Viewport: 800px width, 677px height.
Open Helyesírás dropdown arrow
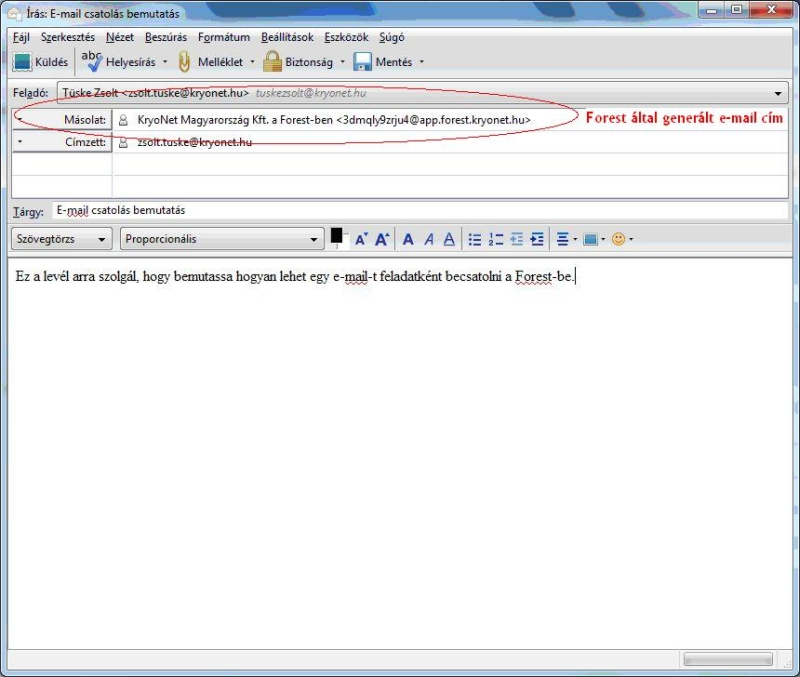(165, 62)
